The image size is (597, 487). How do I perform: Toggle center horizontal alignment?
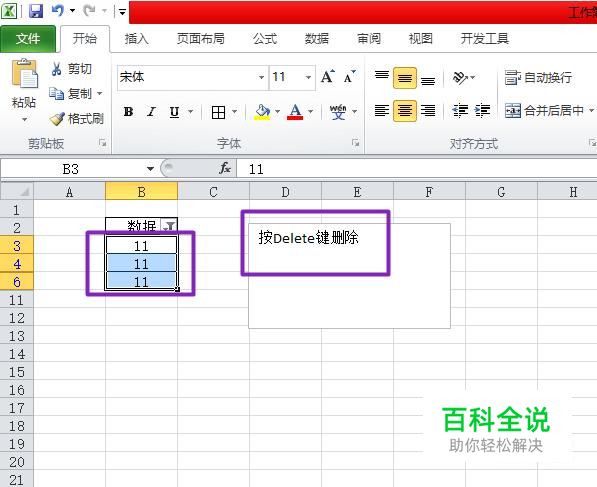pyautogui.click(x=405, y=111)
